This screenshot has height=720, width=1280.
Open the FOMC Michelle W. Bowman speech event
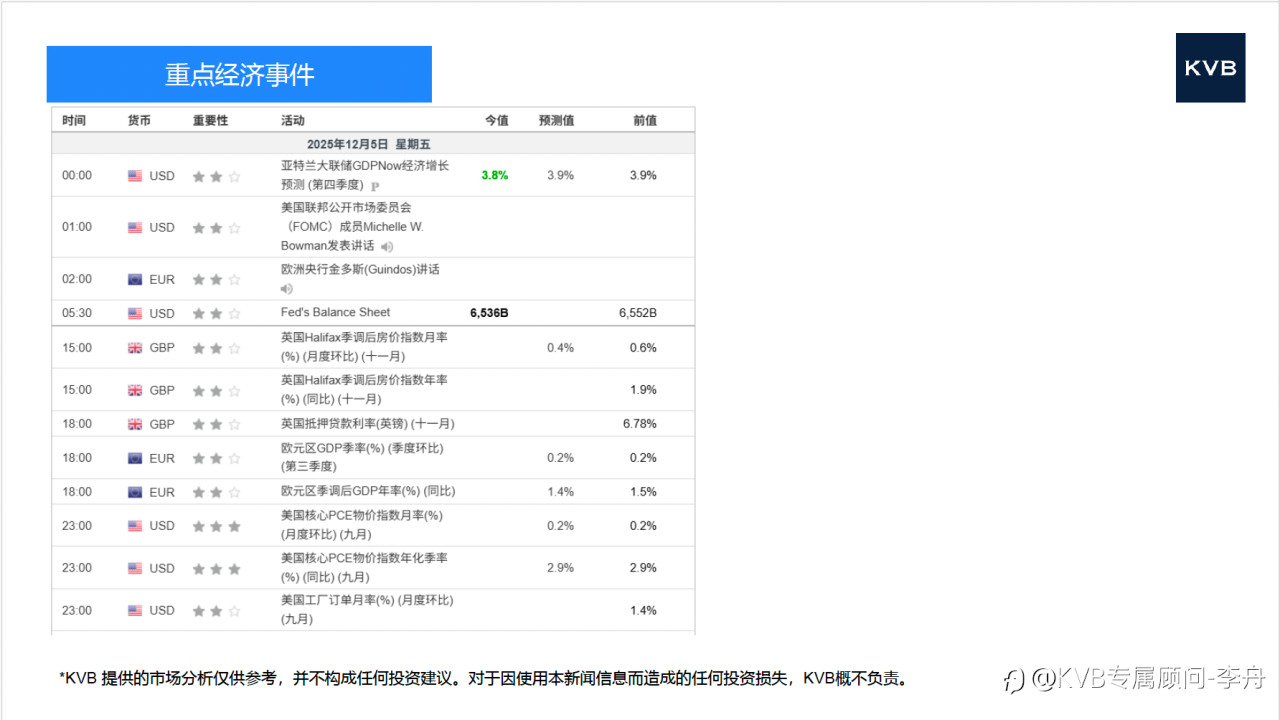click(352, 227)
